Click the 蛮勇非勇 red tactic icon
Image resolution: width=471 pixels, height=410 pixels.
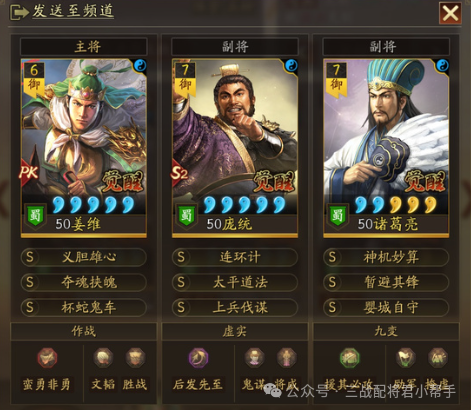pos(47,358)
